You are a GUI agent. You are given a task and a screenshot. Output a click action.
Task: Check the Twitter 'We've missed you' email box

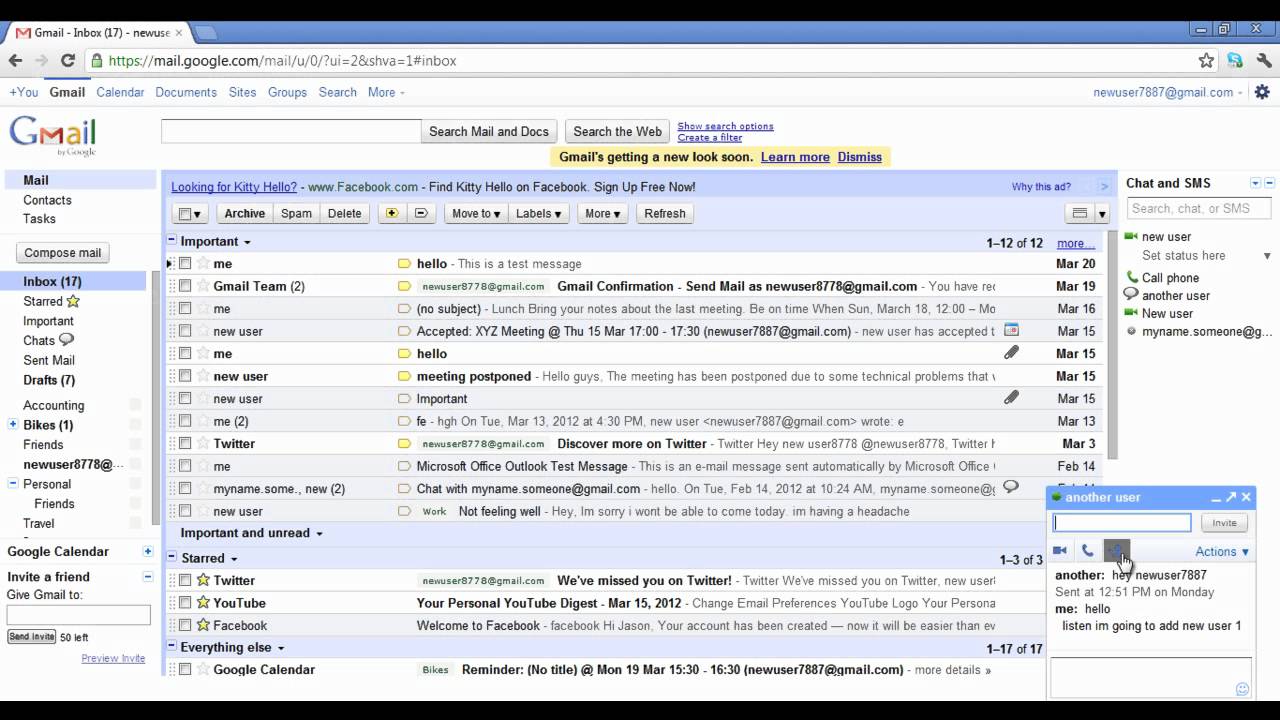[185, 580]
